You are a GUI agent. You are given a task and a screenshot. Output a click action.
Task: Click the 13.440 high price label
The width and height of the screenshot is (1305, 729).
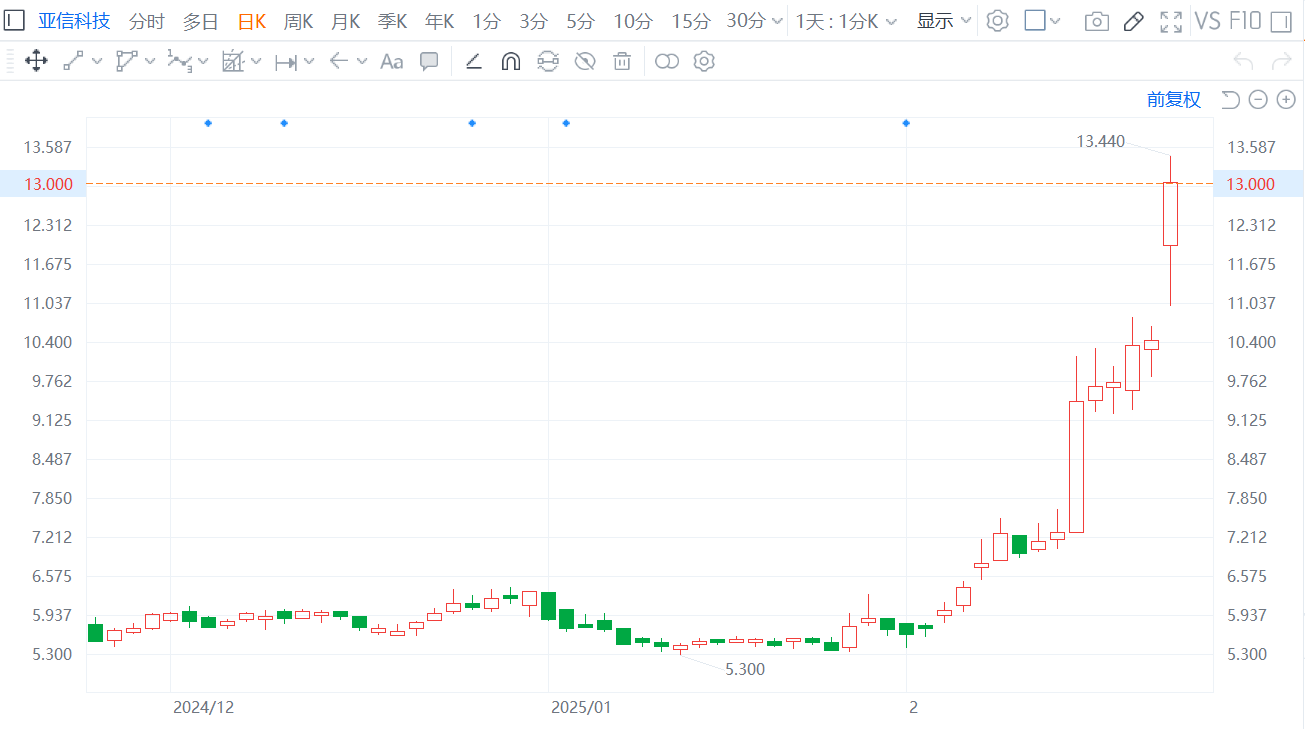[1100, 142]
